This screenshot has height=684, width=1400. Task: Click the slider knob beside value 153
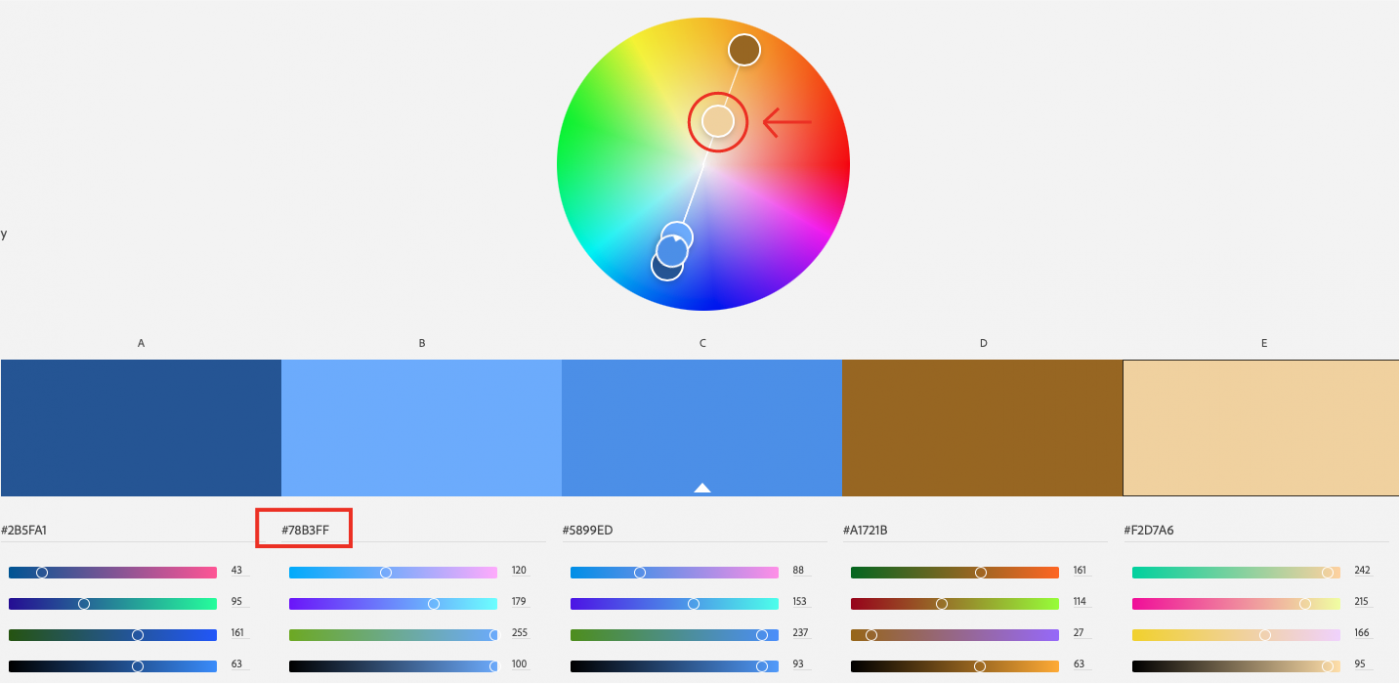[693, 604]
